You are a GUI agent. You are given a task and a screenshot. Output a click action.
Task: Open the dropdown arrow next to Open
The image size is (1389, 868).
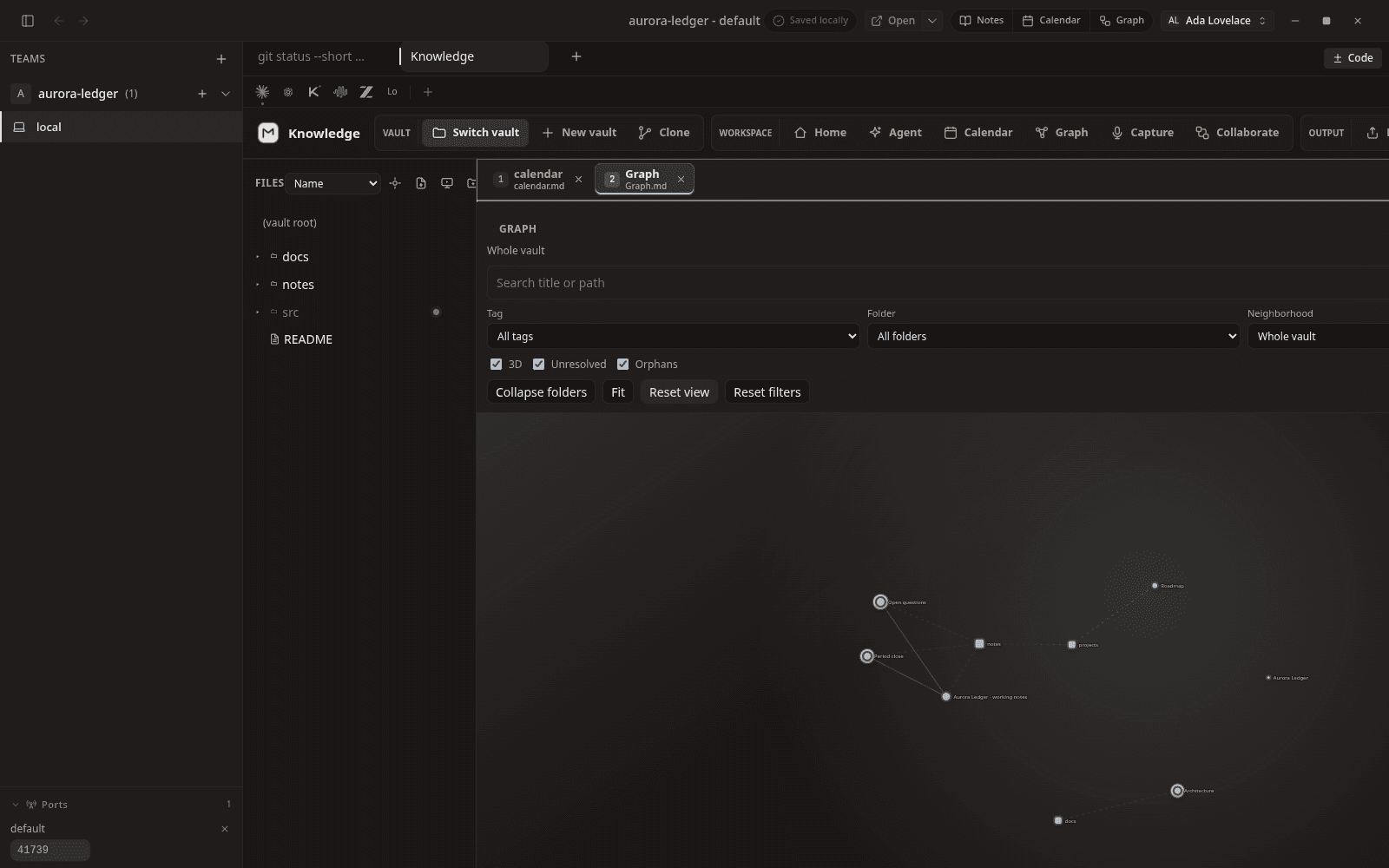pyautogui.click(x=931, y=21)
